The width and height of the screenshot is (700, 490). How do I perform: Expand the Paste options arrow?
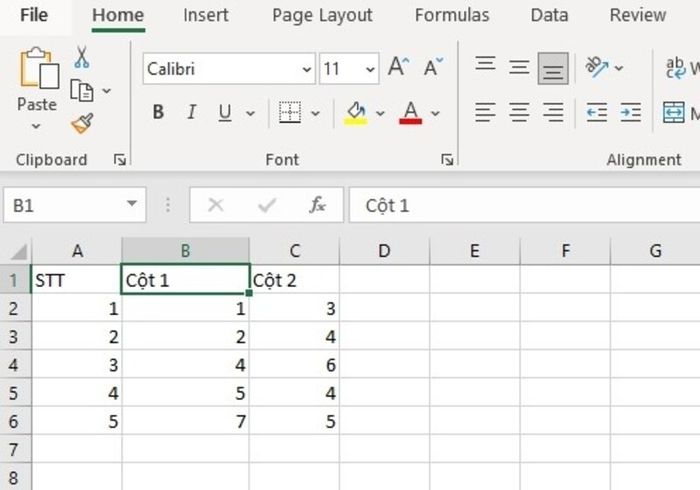click(x=36, y=126)
